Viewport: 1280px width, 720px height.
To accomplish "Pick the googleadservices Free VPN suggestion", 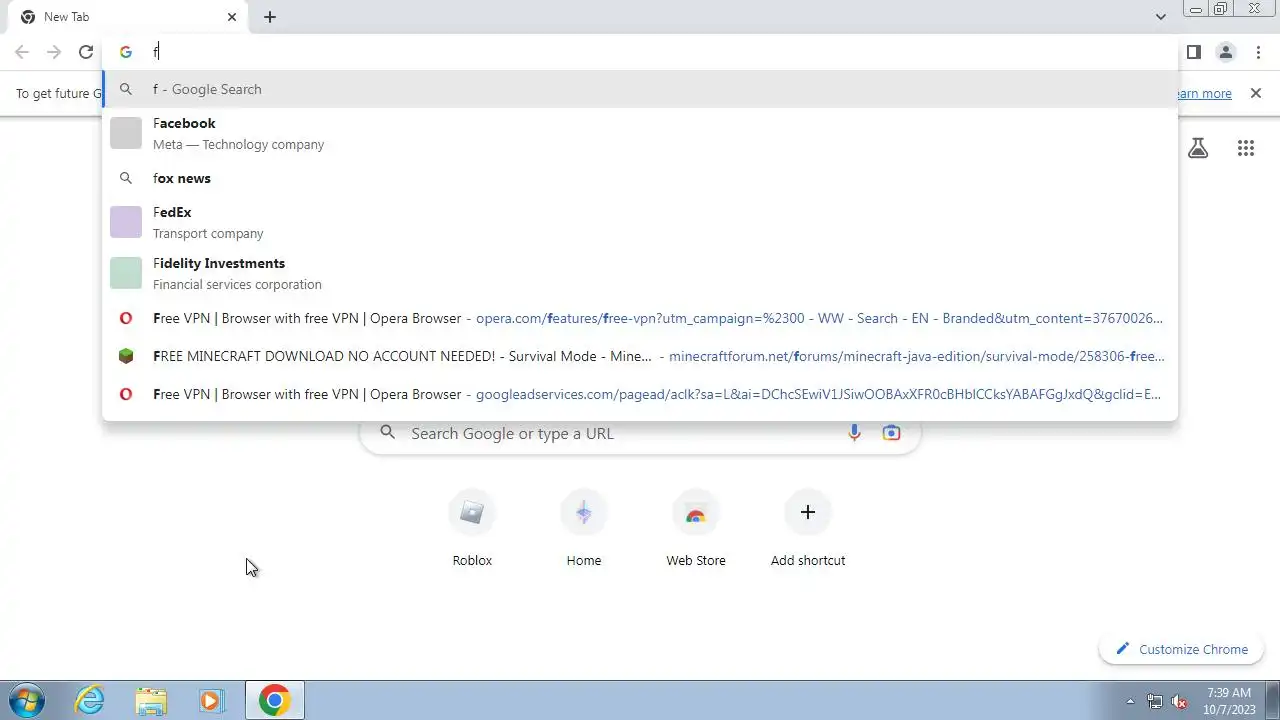I will click(x=640, y=394).
